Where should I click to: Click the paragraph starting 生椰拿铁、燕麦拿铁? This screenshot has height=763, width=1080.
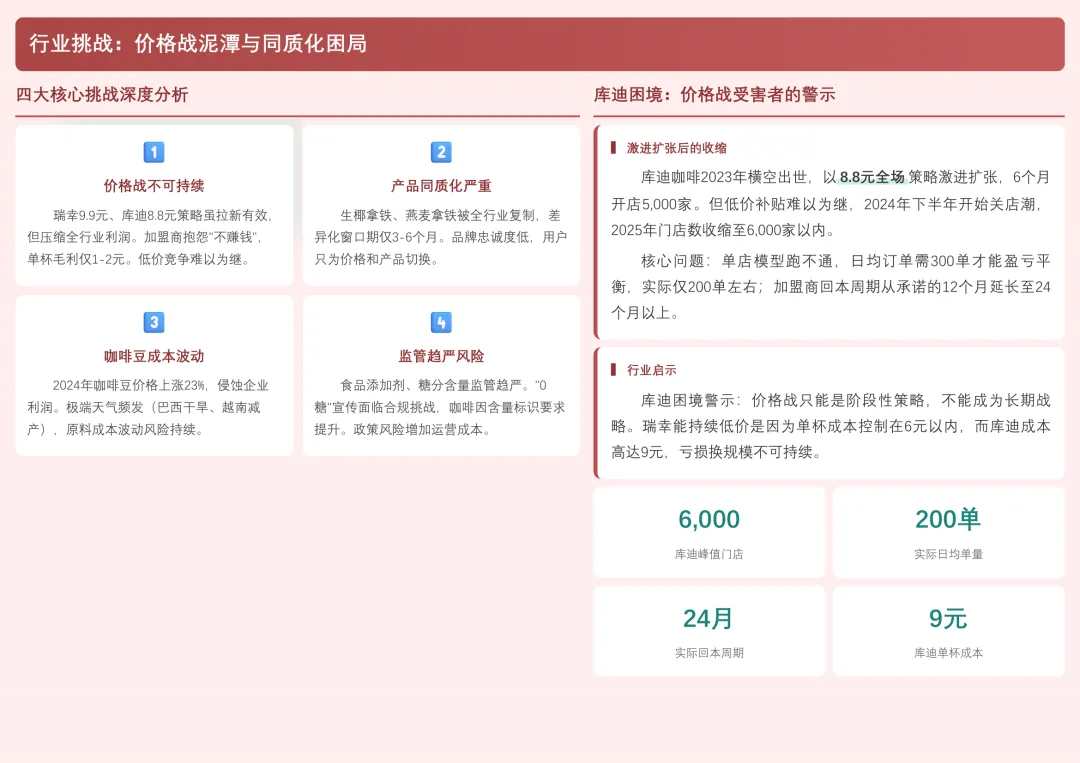(x=441, y=237)
